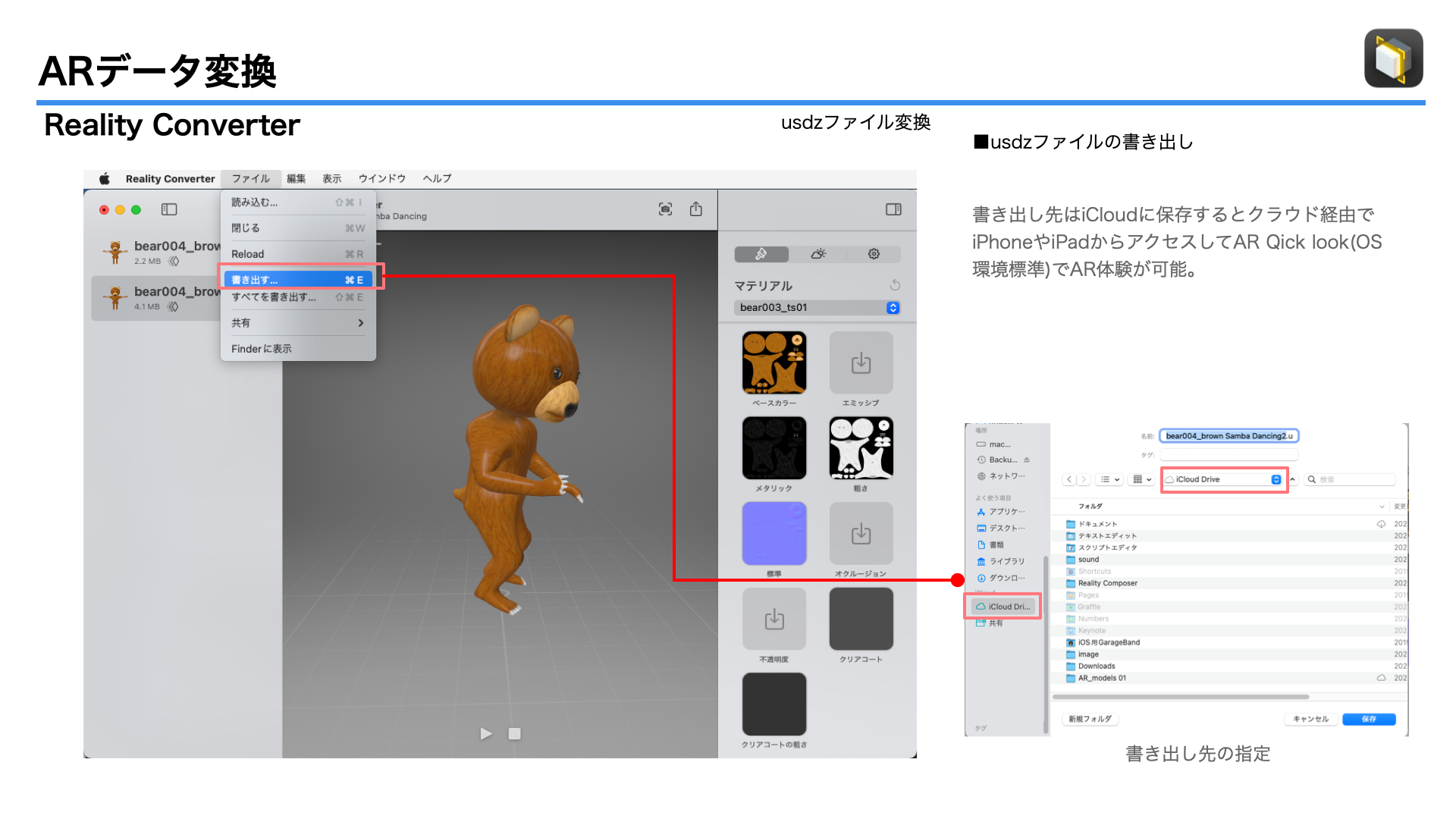This screenshot has height=819, width=1456.
Task: Expand the 共有 submenu
Action: coord(298,323)
